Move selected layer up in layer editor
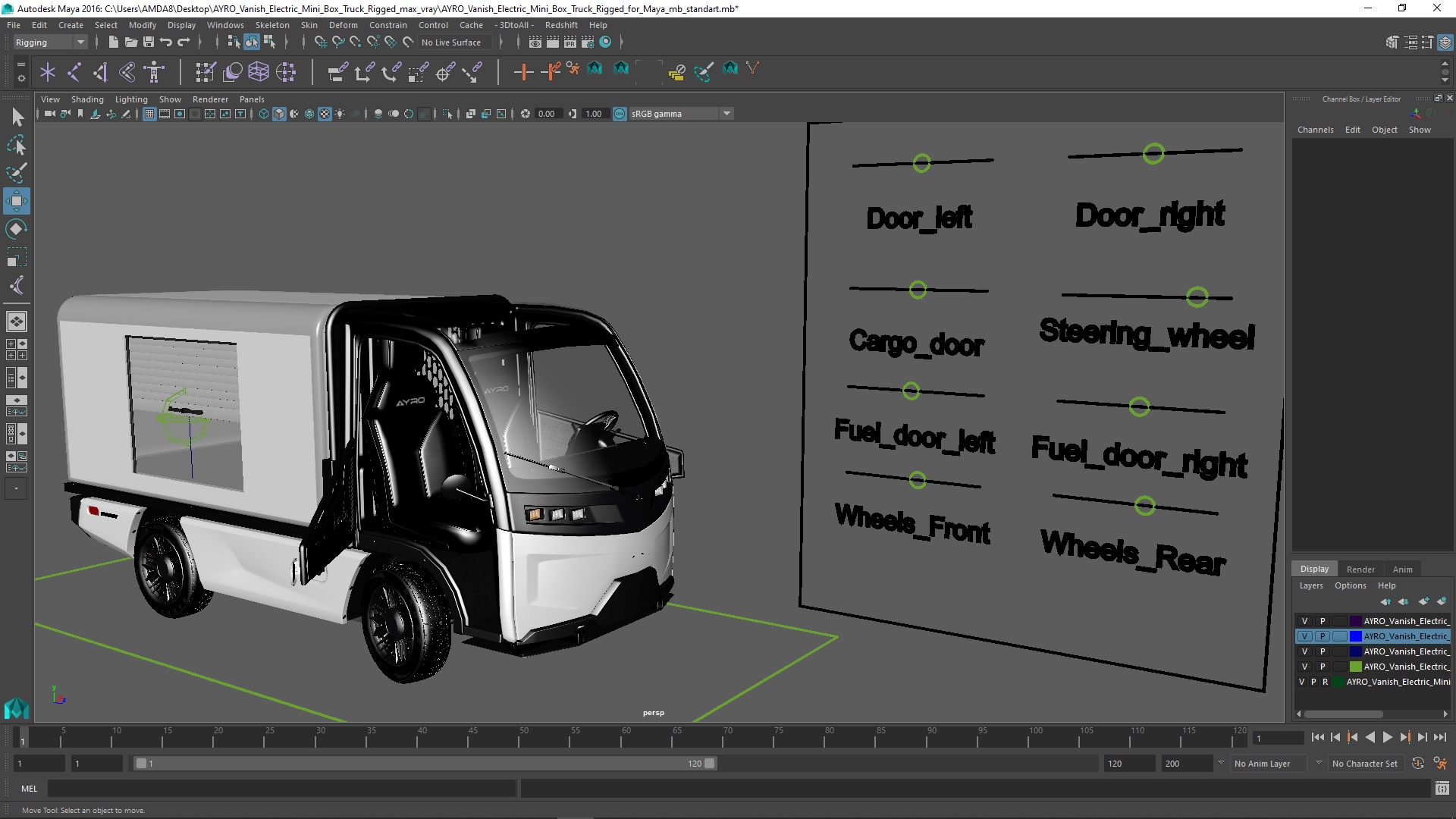 click(1385, 601)
